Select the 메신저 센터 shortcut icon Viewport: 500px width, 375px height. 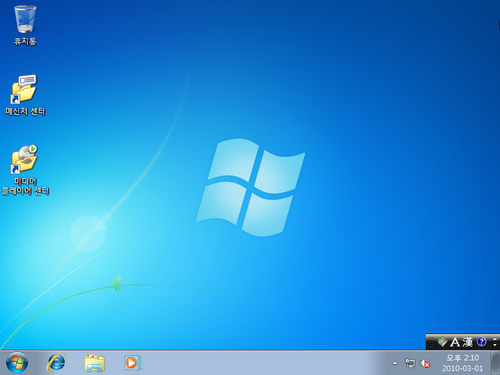24,89
